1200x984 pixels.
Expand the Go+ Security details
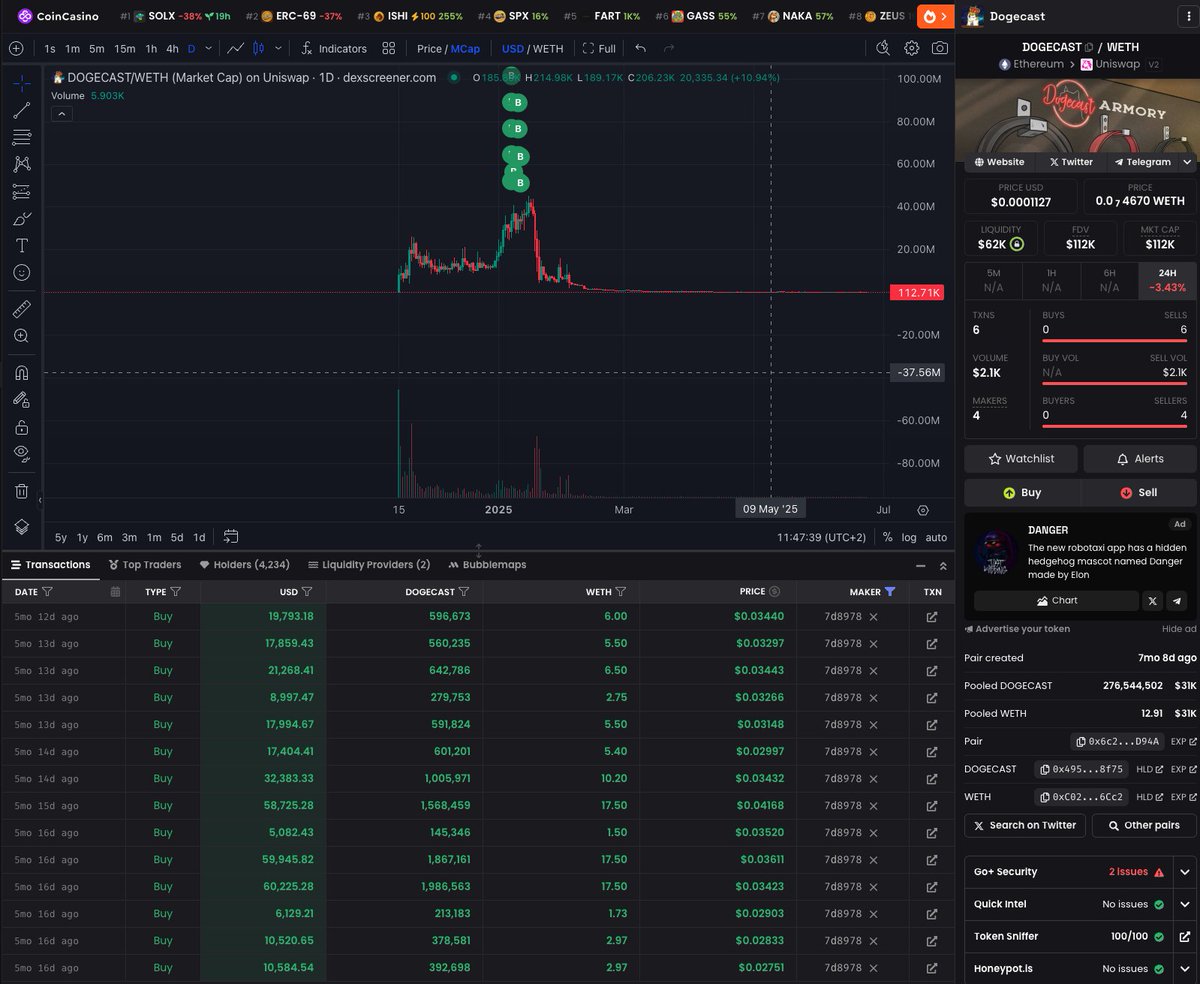click(x=1185, y=872)
